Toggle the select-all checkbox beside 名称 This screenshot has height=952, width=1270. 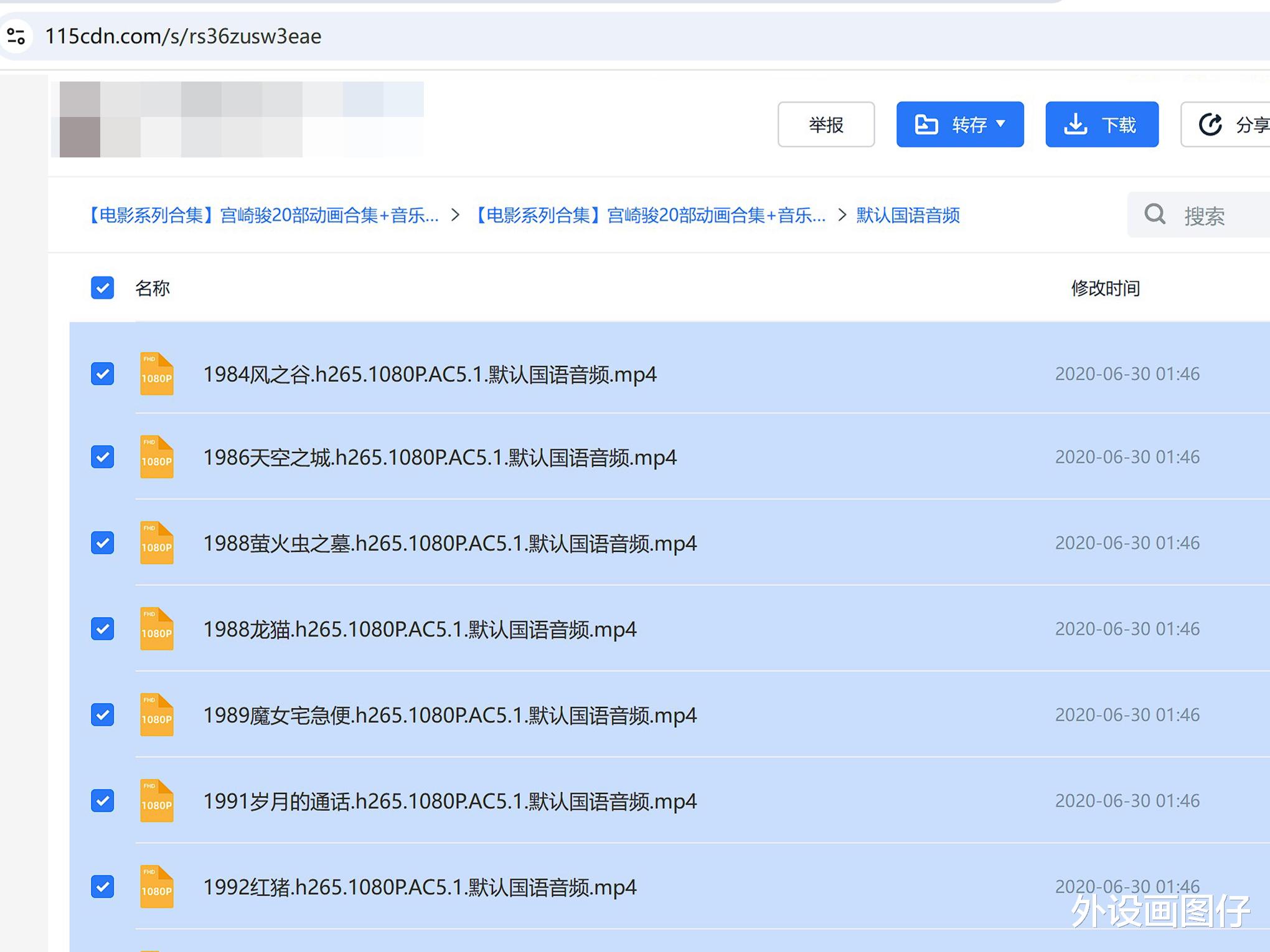point(103,288)
